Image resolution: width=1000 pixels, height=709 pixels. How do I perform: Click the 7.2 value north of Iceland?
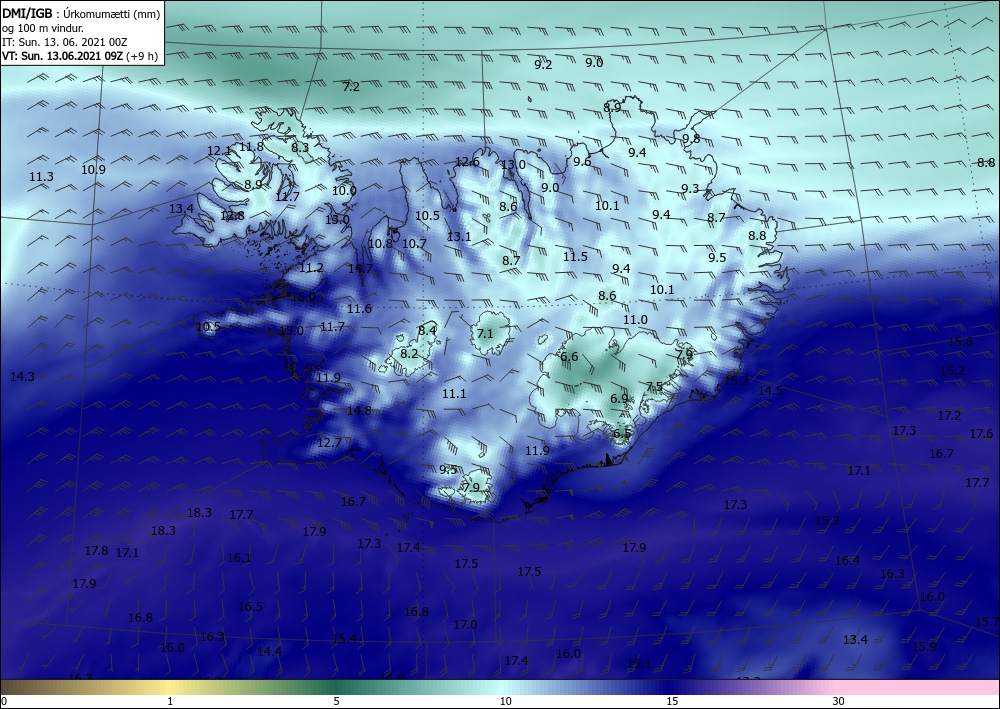pos(351,87)
